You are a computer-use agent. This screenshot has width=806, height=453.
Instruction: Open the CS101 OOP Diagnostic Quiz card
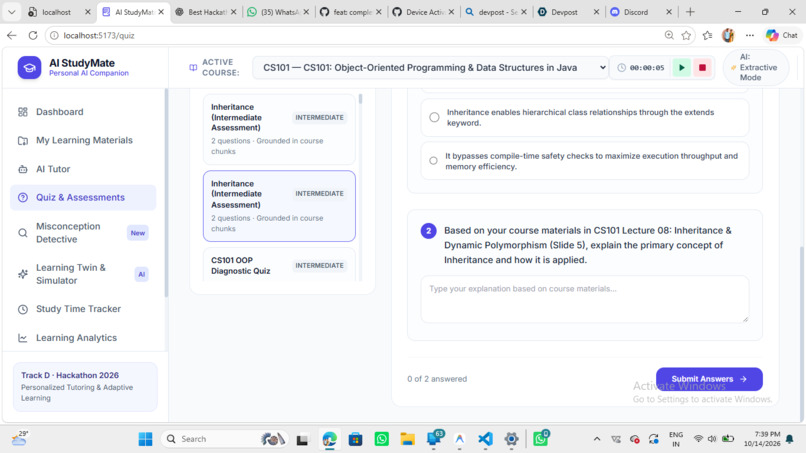click(279, 265)
